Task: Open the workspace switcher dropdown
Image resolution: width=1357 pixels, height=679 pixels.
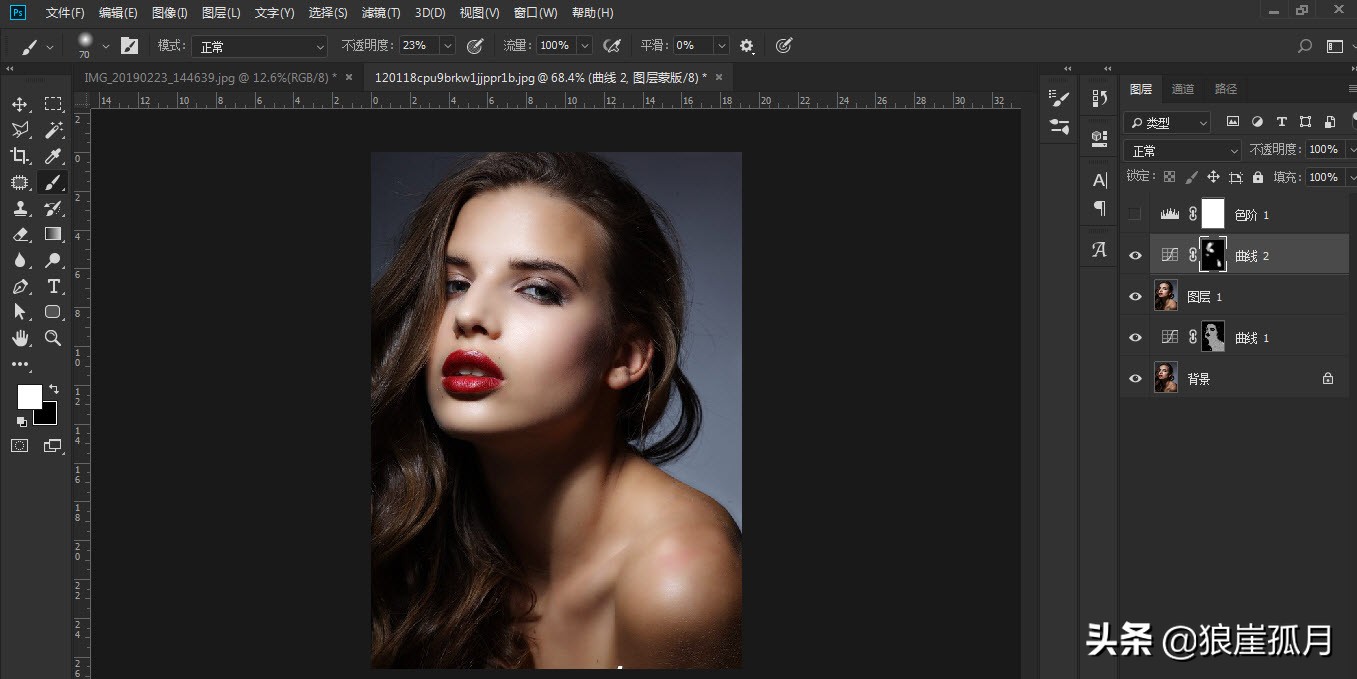Action: click(x=1336, y=46)
